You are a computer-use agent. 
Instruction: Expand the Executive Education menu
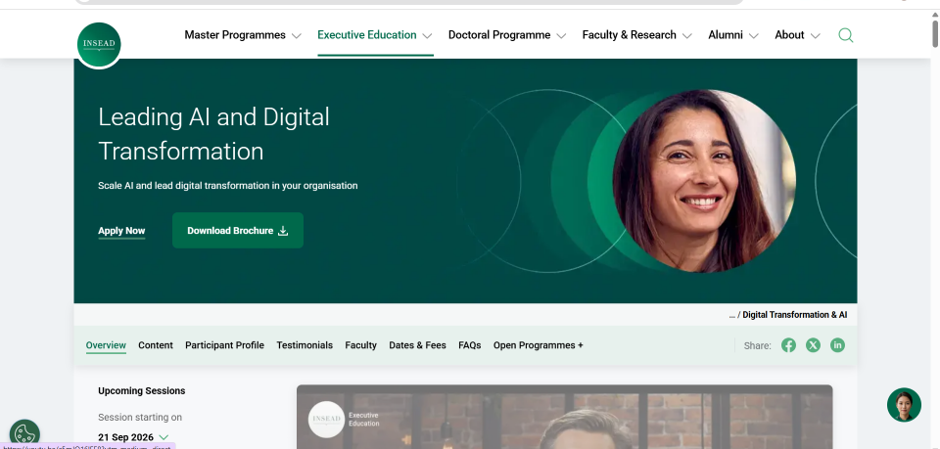[x=375, y=35]
